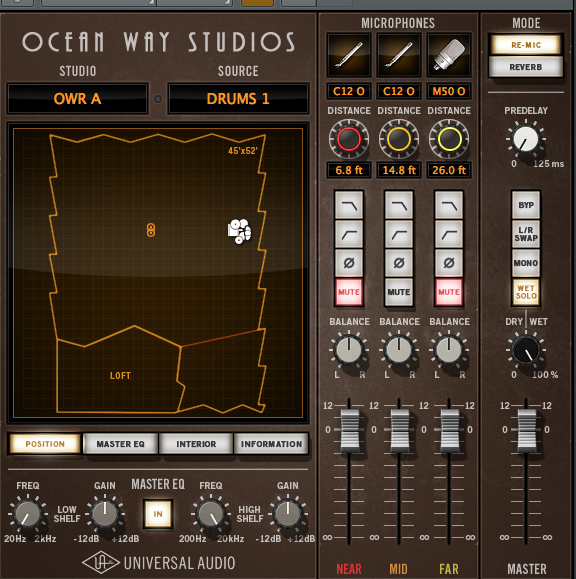The height and width of the screenshot is (579, 576).
Task: Invert phase on the NEAR channel
Action: tap(349, 263)
